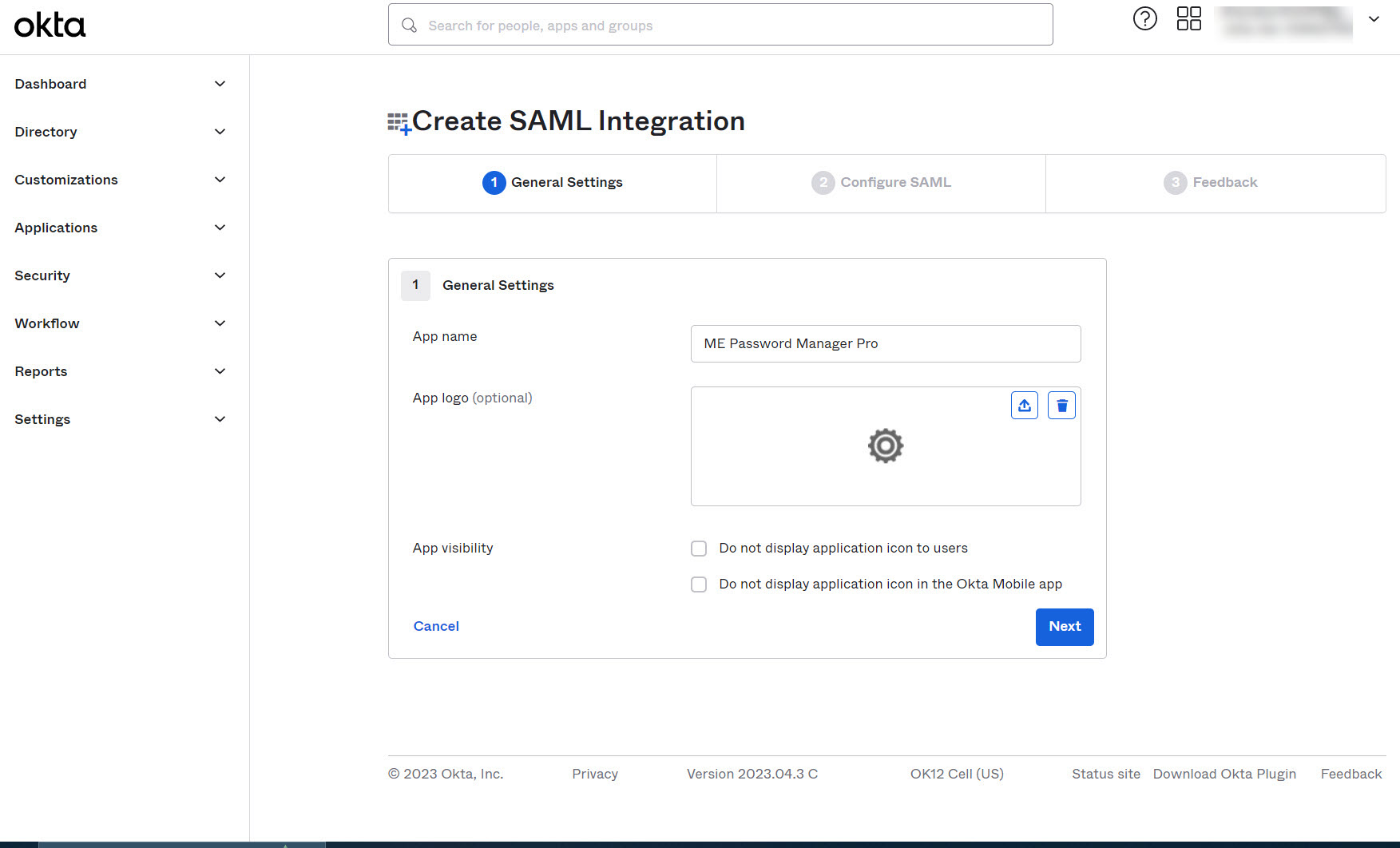Open the help question mark icon

click(1144, 19)
